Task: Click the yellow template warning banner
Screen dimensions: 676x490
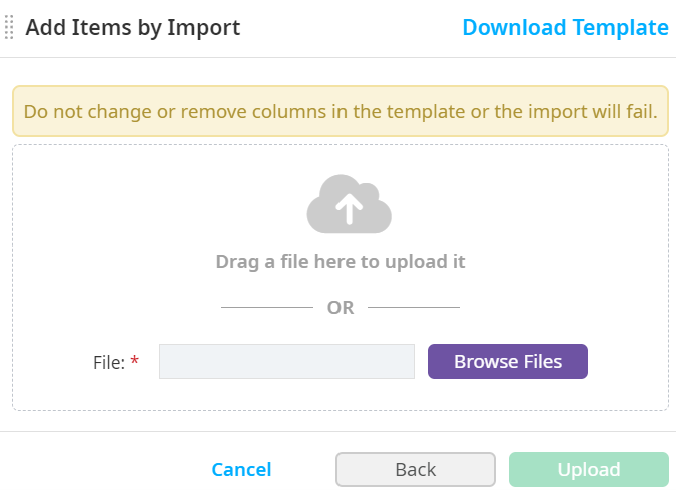Action: (x=340, y=111)
